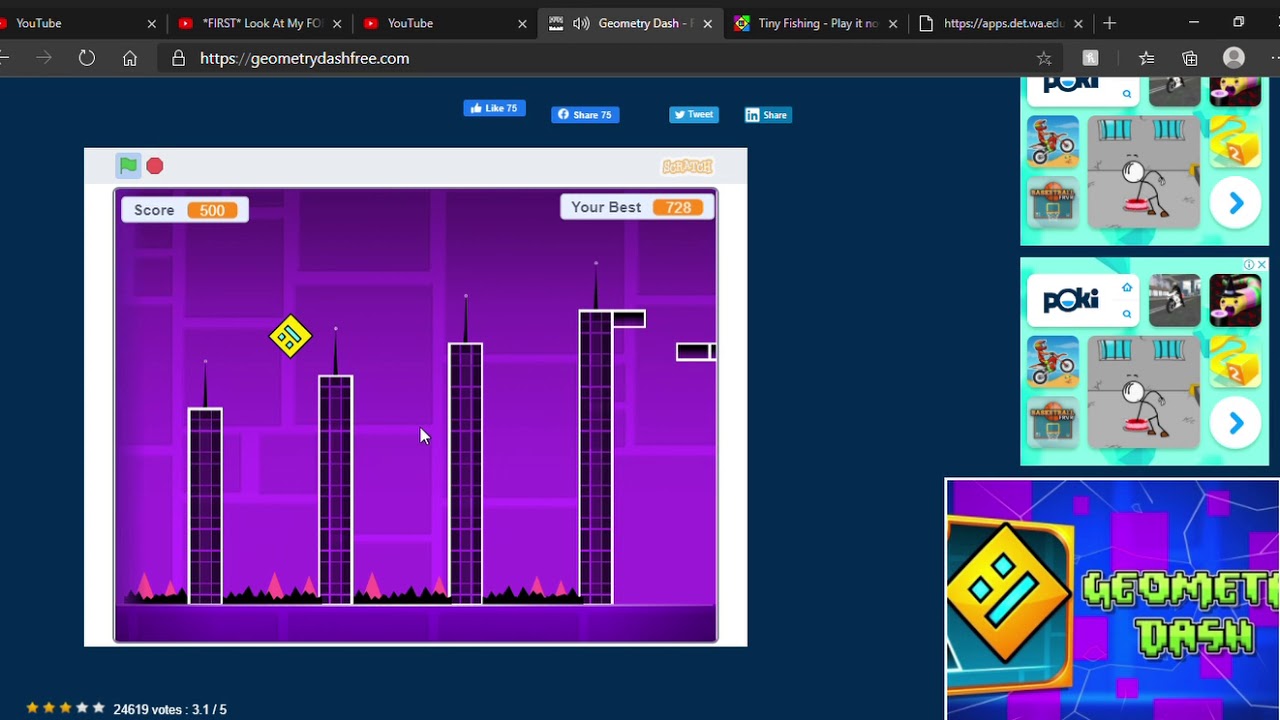
Task: Click the Poki search icon in lower ad
Action: tap(1127, 314)
